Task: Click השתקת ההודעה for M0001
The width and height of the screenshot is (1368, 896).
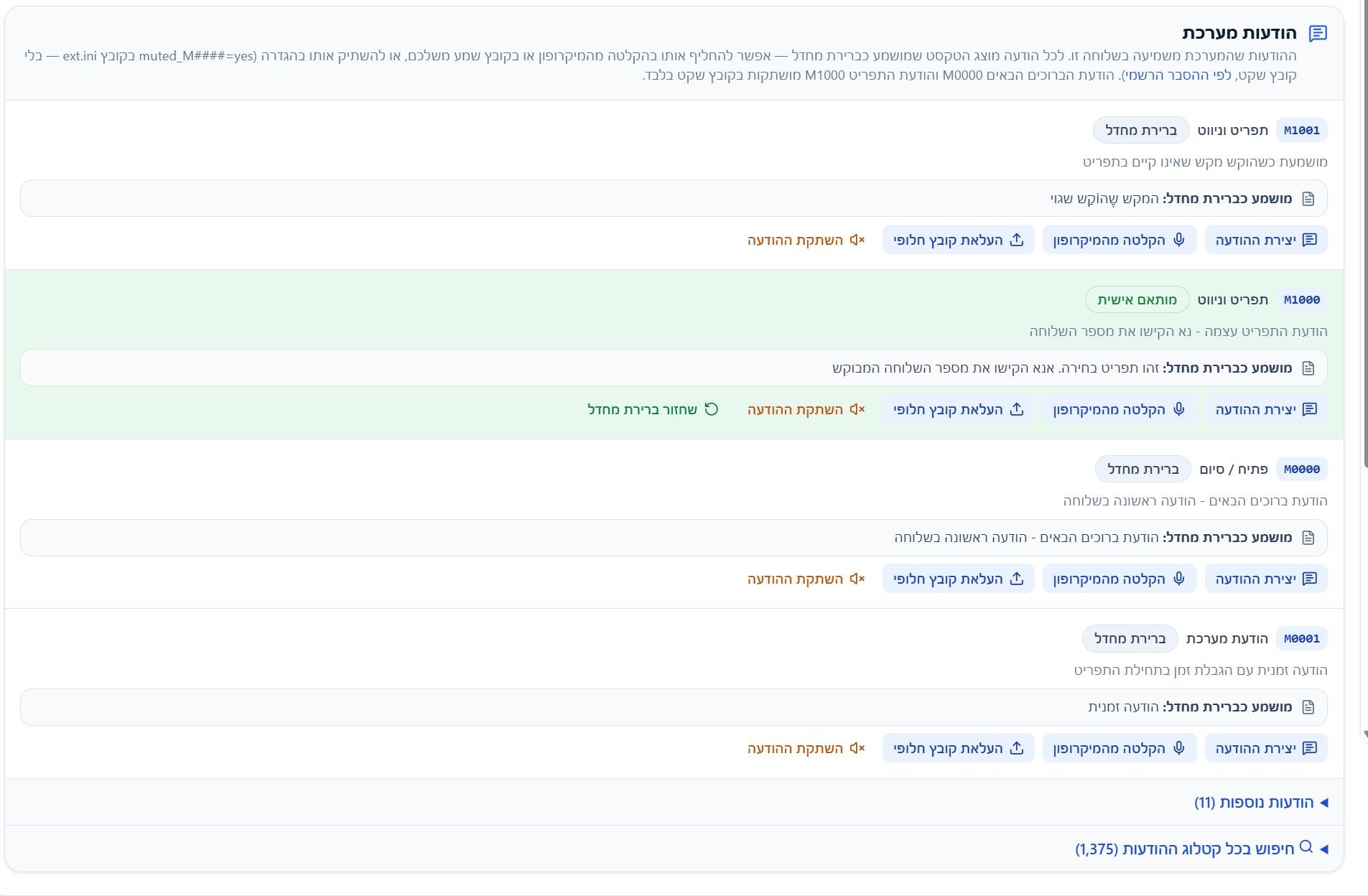Action: 806,748
